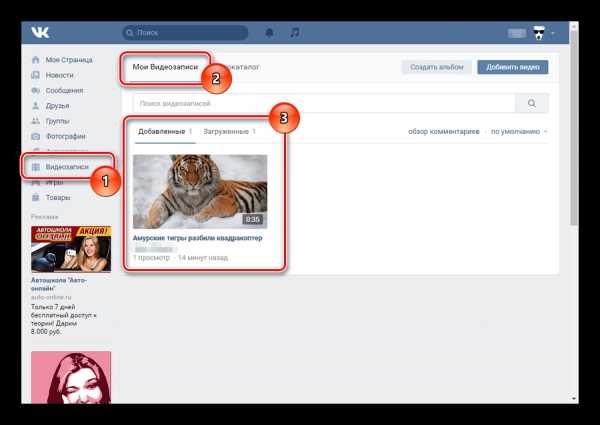Image resolution: width=600 pixels, height=425 pixels.
Task: Click the Новости sidebar icon
Action: [36, 75]
